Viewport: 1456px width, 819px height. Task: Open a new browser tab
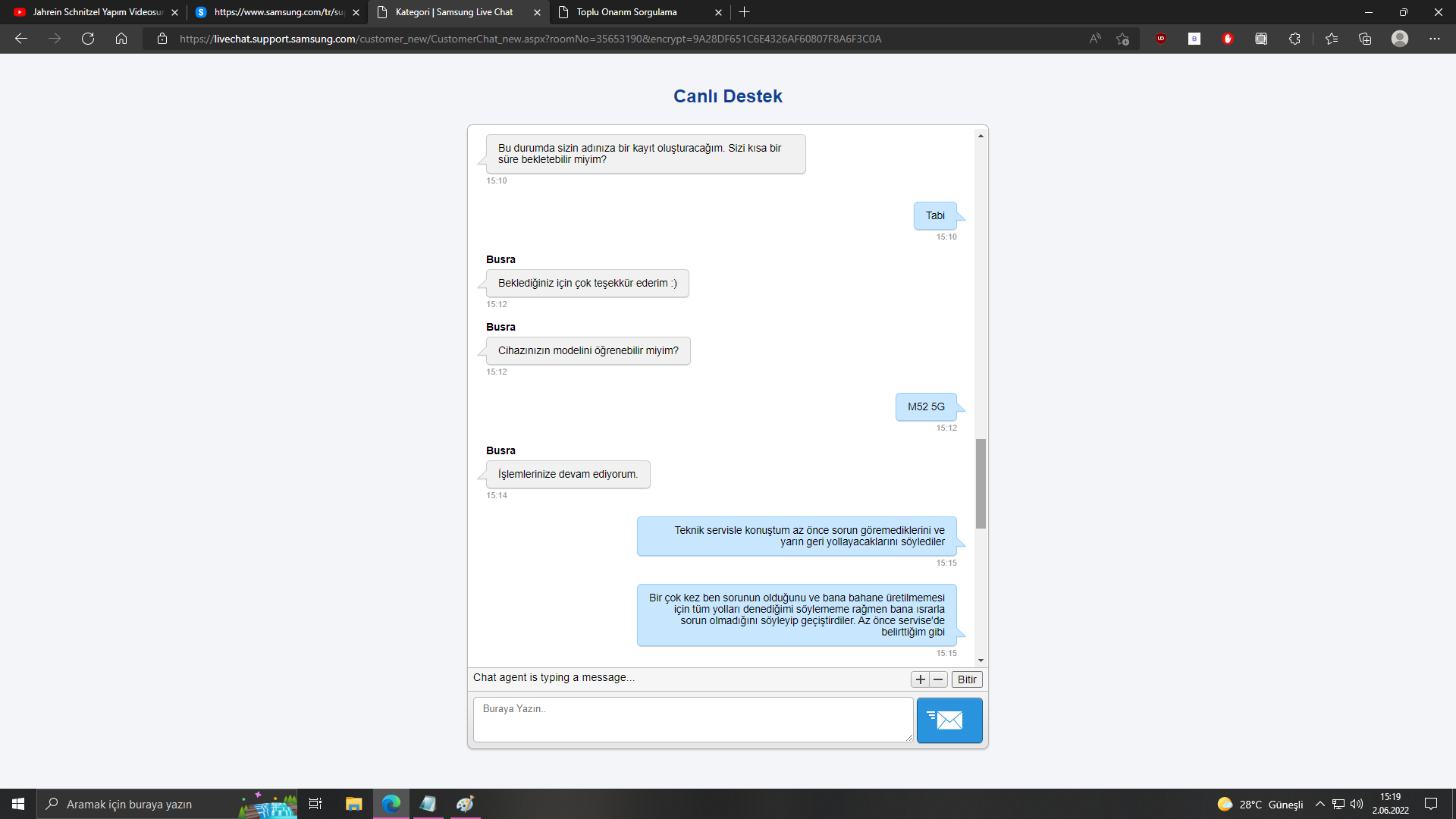(x=744, y=12)
